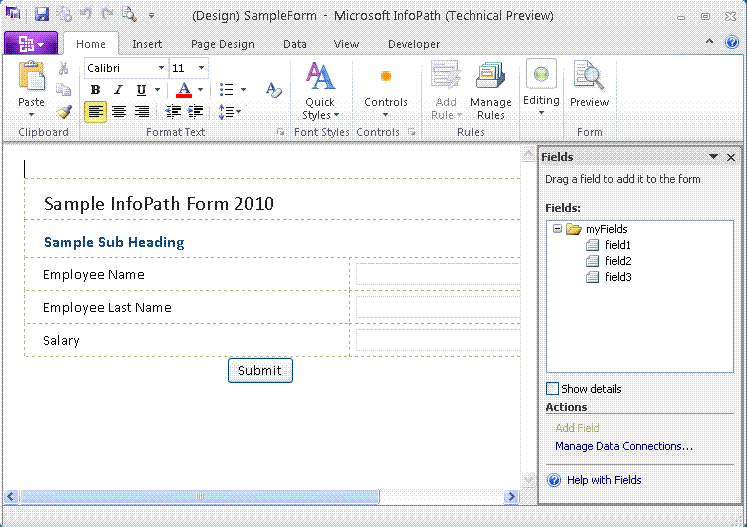
Task: Click the Save icon in quick access toolbar
Action: [42, 14]
